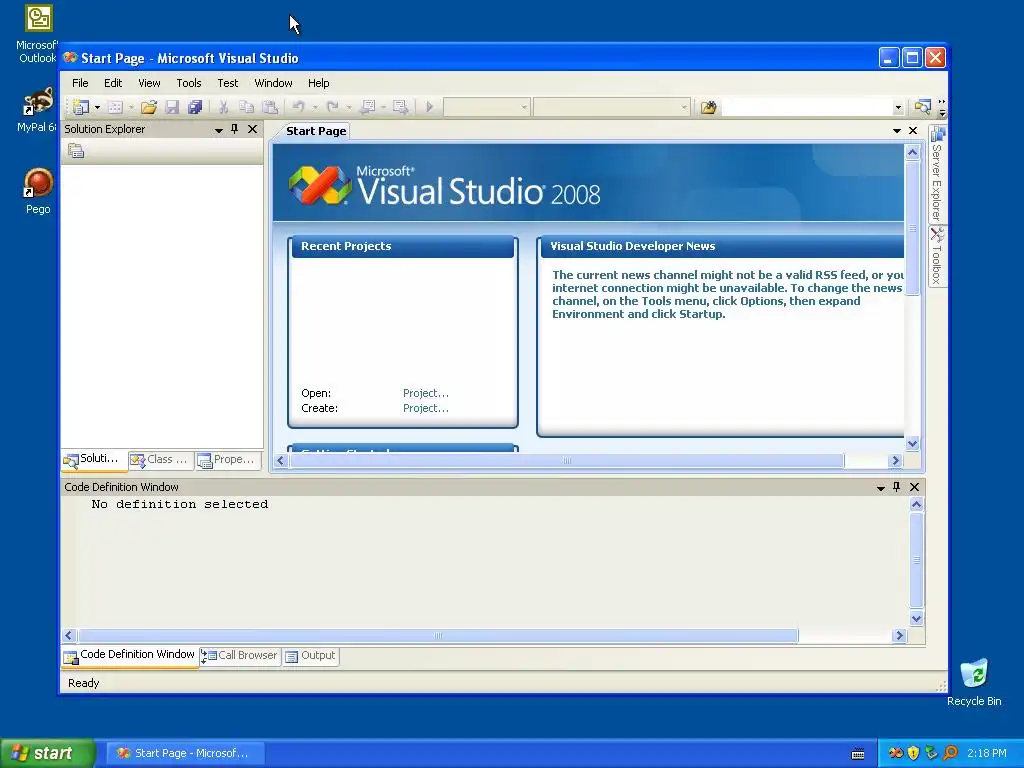Click Code Definition Window scroll down arrow
This screenshot has width=1024, height=768.
tap(916, 618)
